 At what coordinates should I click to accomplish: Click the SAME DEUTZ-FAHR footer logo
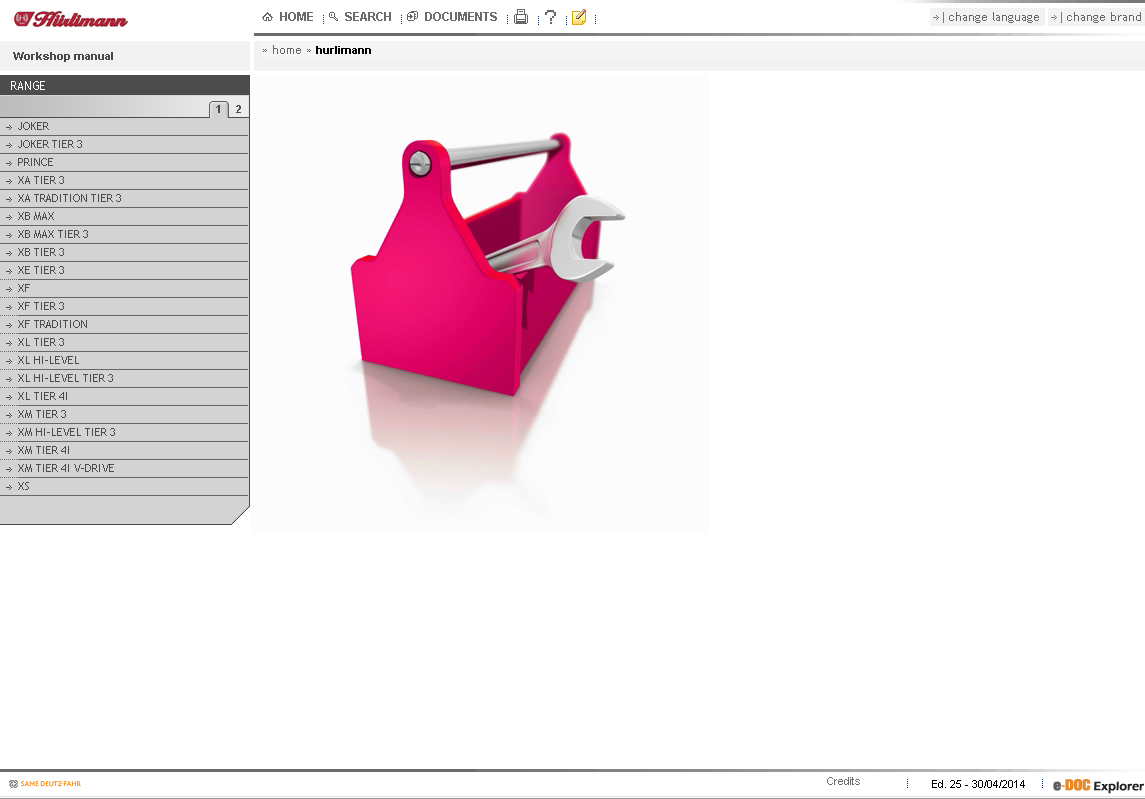pyautogui.click(x=45, y=784)
